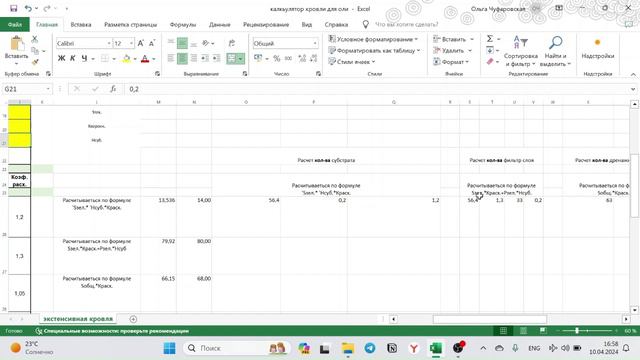
Task: Copy the selected cells
Action: pos(35,51)
